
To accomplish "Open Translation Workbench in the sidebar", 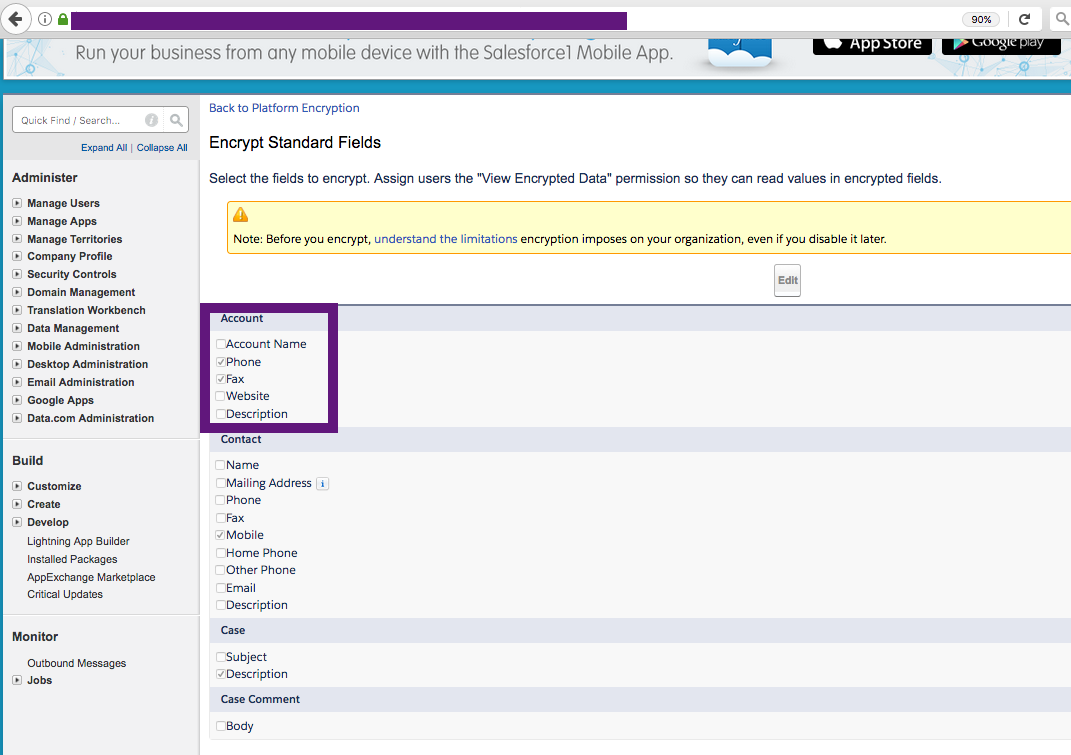I will pos(86,310).
